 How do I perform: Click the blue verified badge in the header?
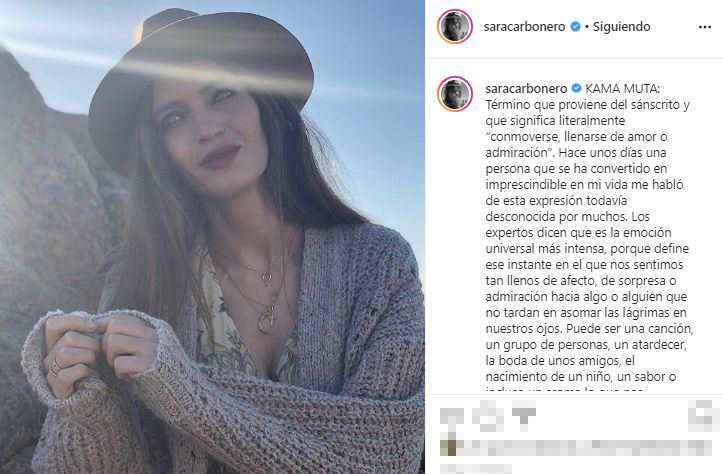pos(575,27)
